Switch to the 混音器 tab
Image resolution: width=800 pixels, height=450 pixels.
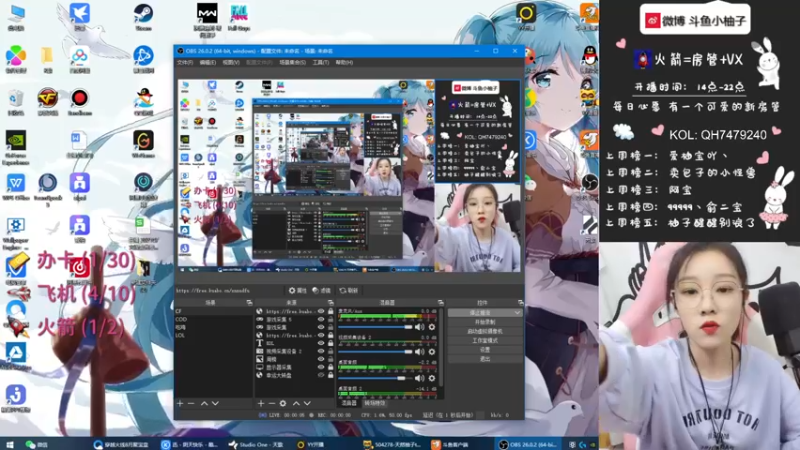click(349, 403)
